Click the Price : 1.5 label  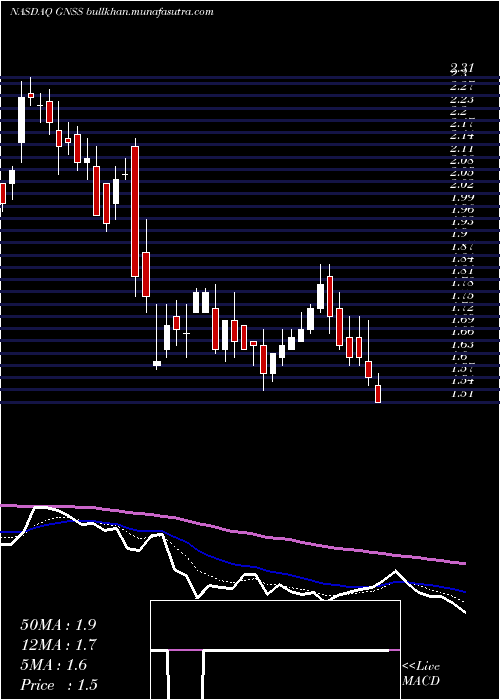click(59, 684)
